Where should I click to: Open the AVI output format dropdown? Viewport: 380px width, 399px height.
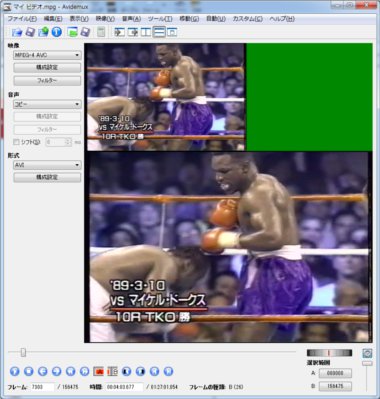[x=47, y=165]
